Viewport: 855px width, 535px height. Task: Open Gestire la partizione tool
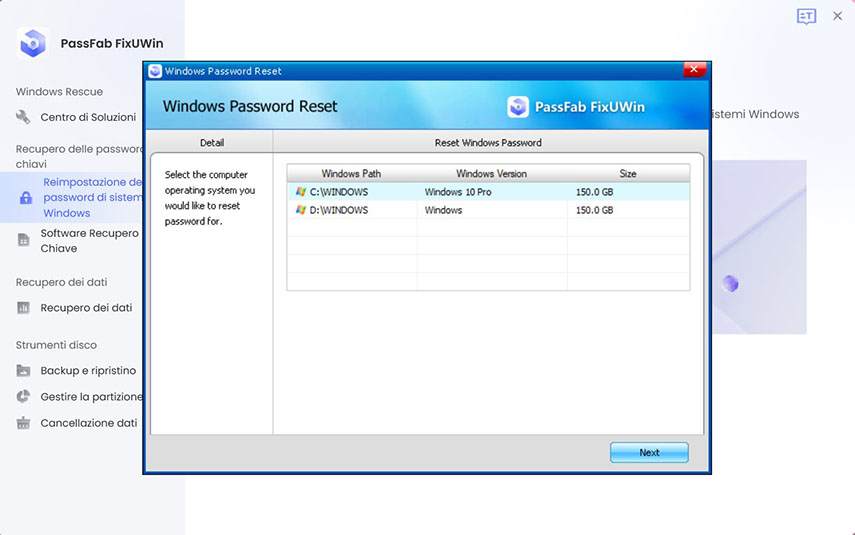[92, 396]
